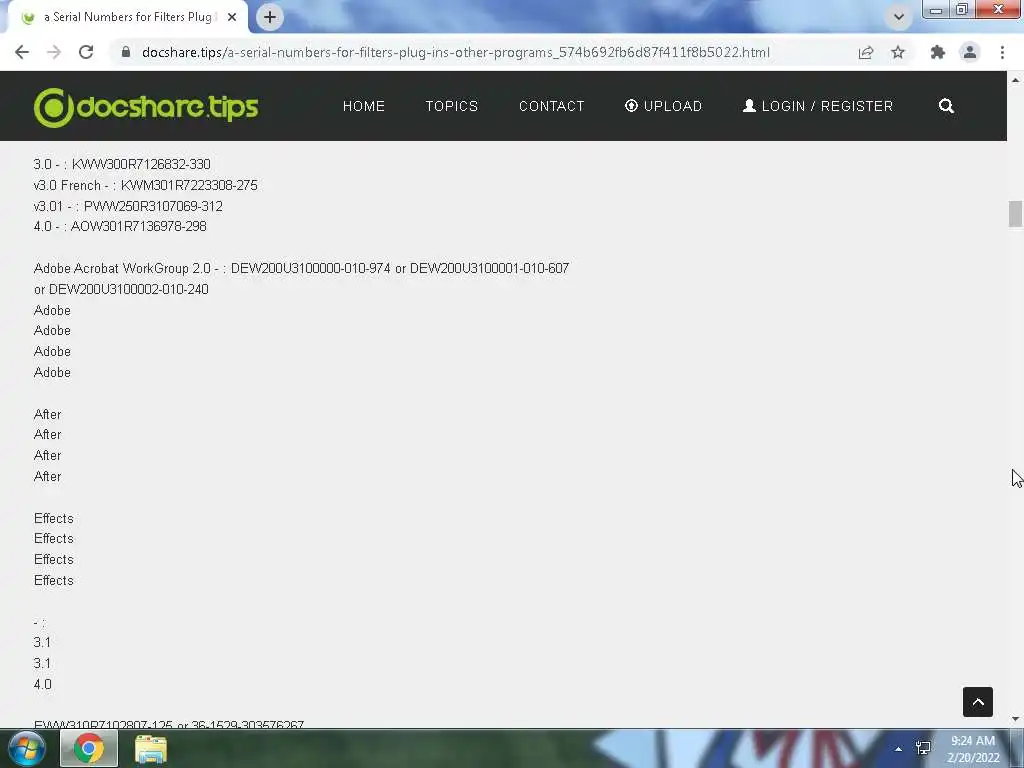Click serial text KWW300R7126832-330 line
Viewport: 1024px width, 768px height.
(x=121, y=164)
